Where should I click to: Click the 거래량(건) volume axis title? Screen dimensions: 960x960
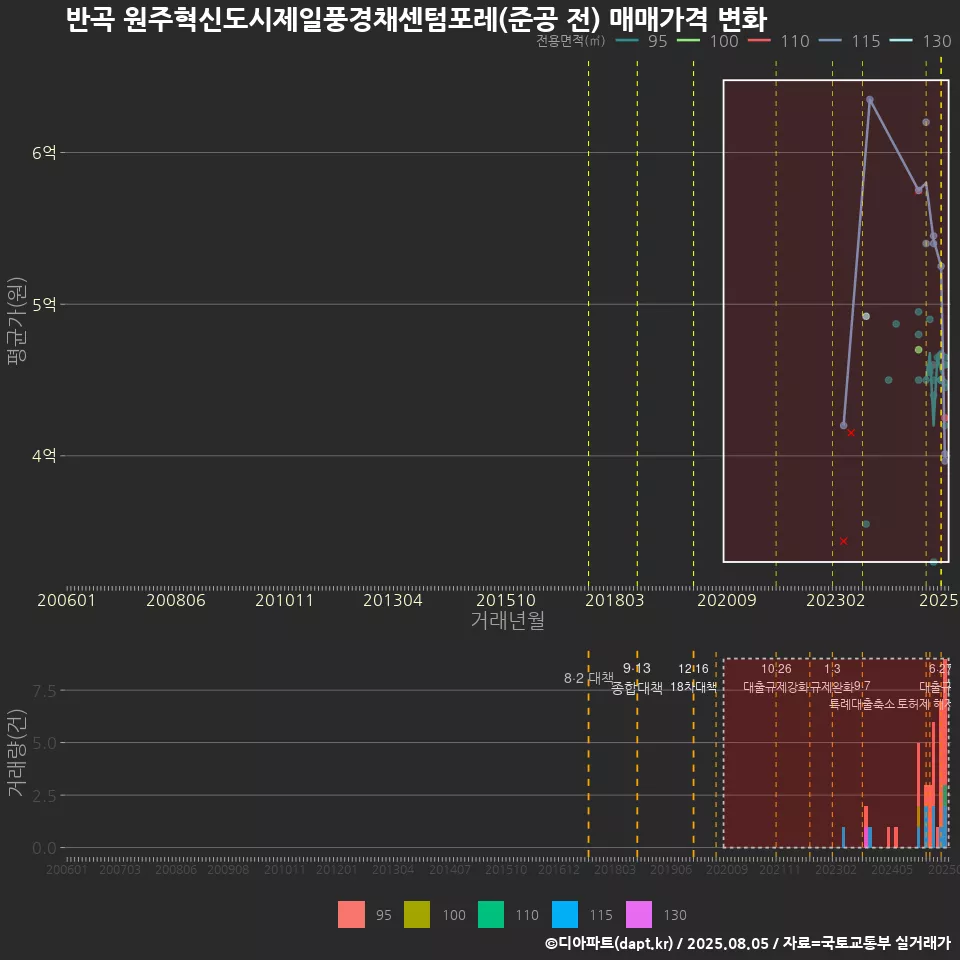coord(17,752)
